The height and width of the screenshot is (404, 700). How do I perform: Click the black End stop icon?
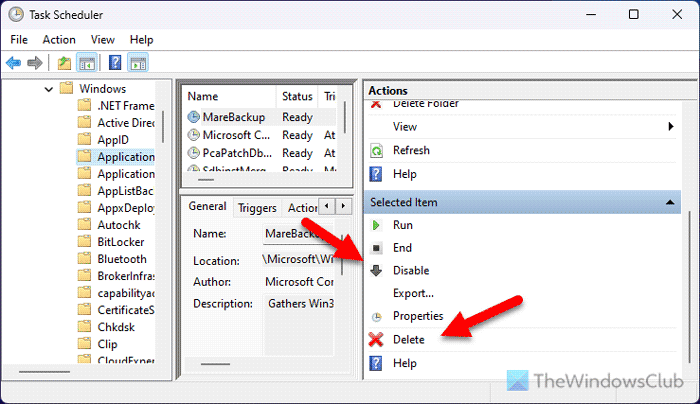376,248
